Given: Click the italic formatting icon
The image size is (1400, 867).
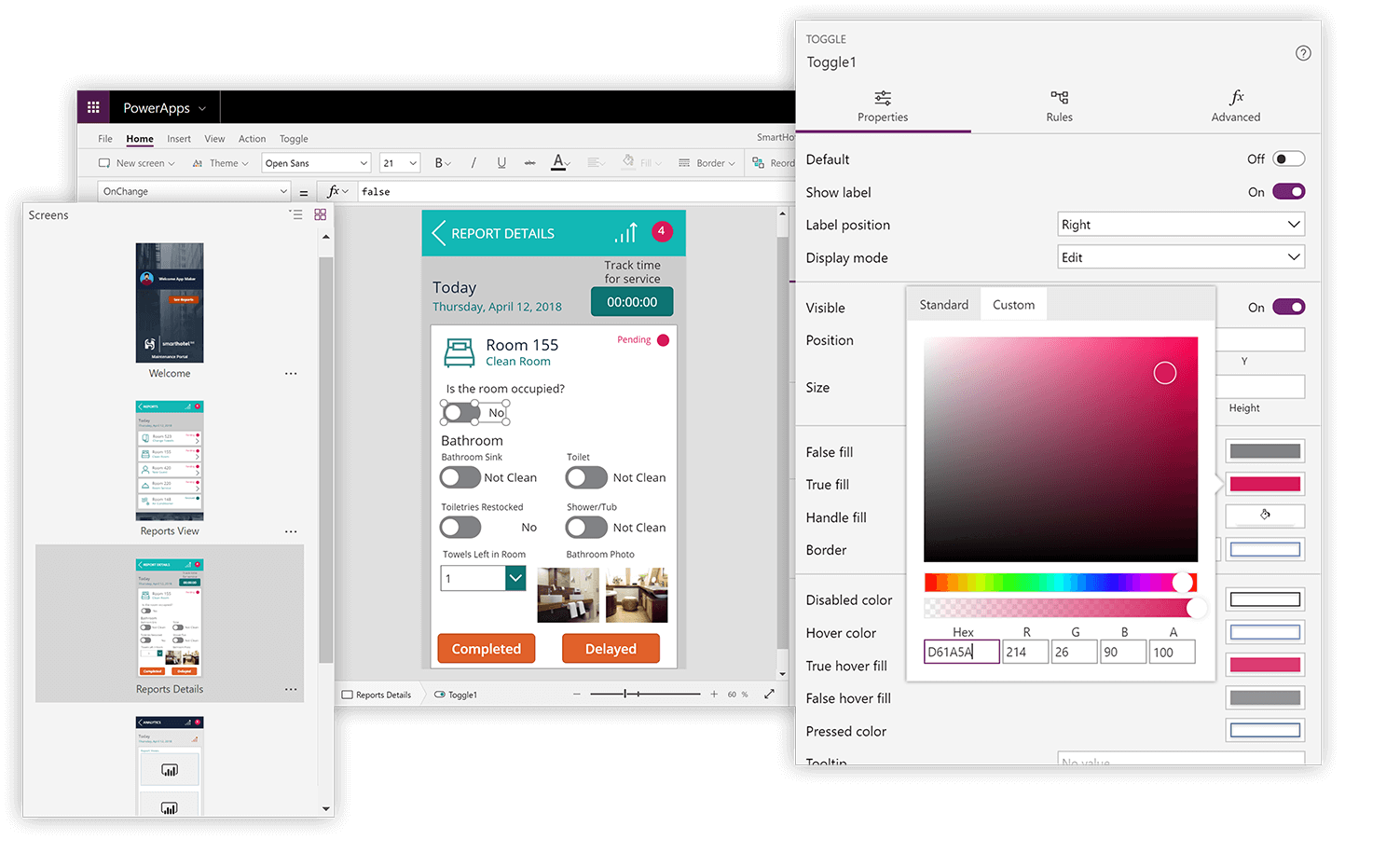Looking at the screenshot, I should pos(474,163).
